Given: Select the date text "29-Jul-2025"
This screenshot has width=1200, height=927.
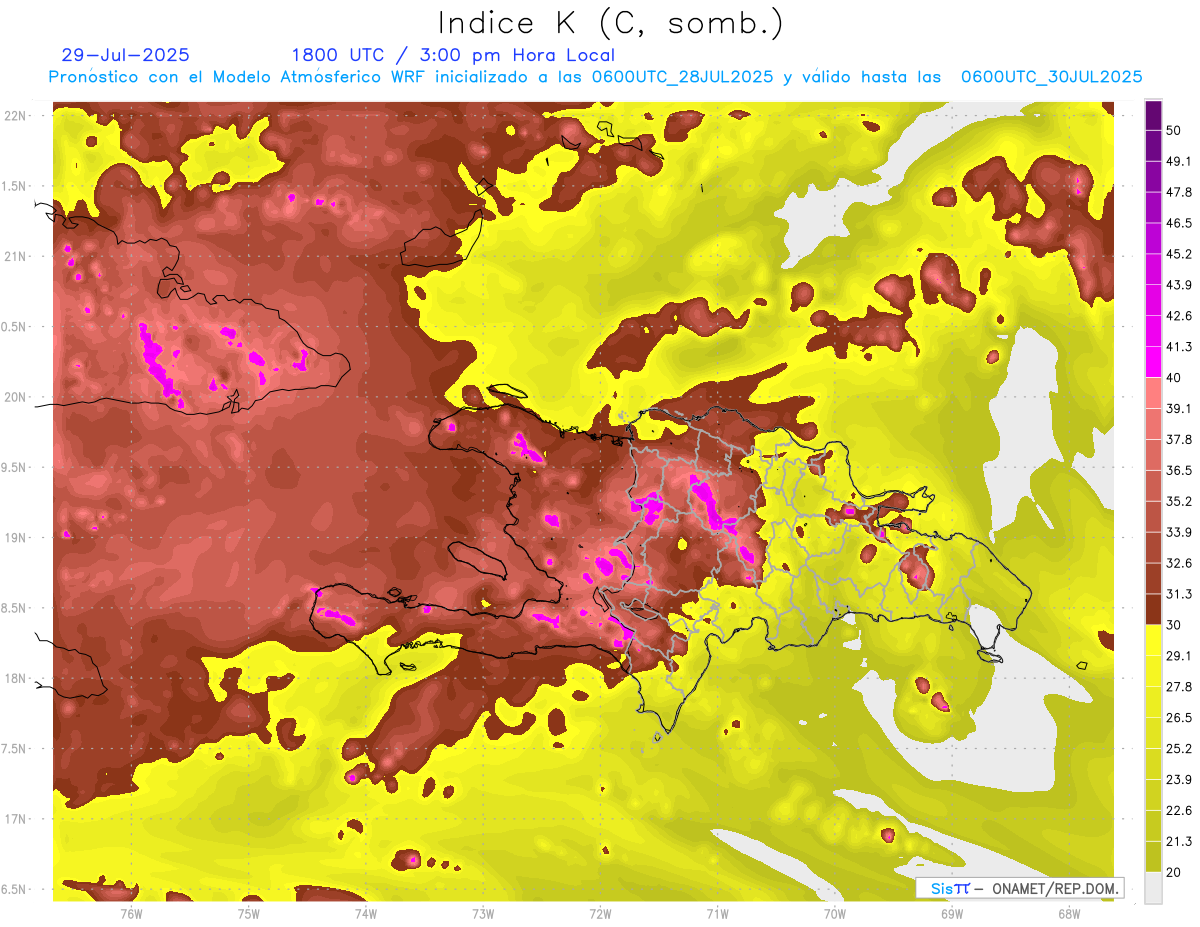Looking at the screenshot, I should tap(125, 55).
